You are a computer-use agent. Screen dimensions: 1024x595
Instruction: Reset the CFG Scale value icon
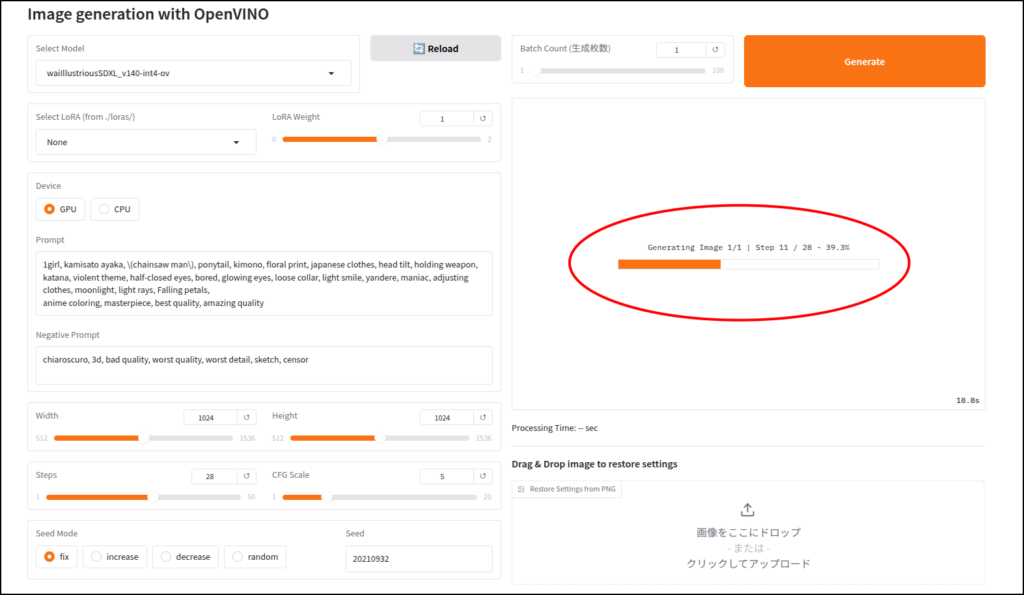point(483,477)
